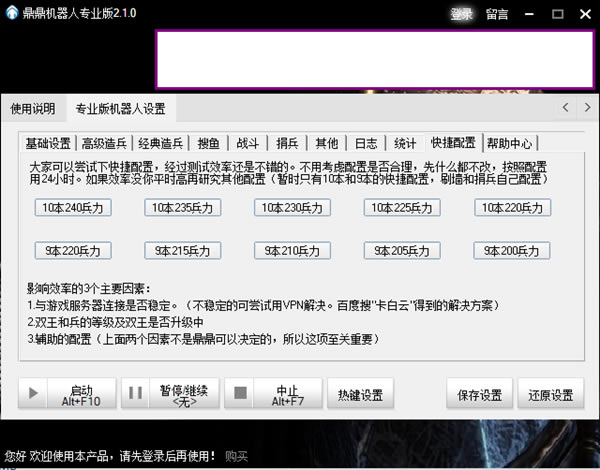Image resolution: width=600 pixels, height=470 pixels.
Task: Apply the 9本215兵力 preset
Action: (x=183, y=251)
